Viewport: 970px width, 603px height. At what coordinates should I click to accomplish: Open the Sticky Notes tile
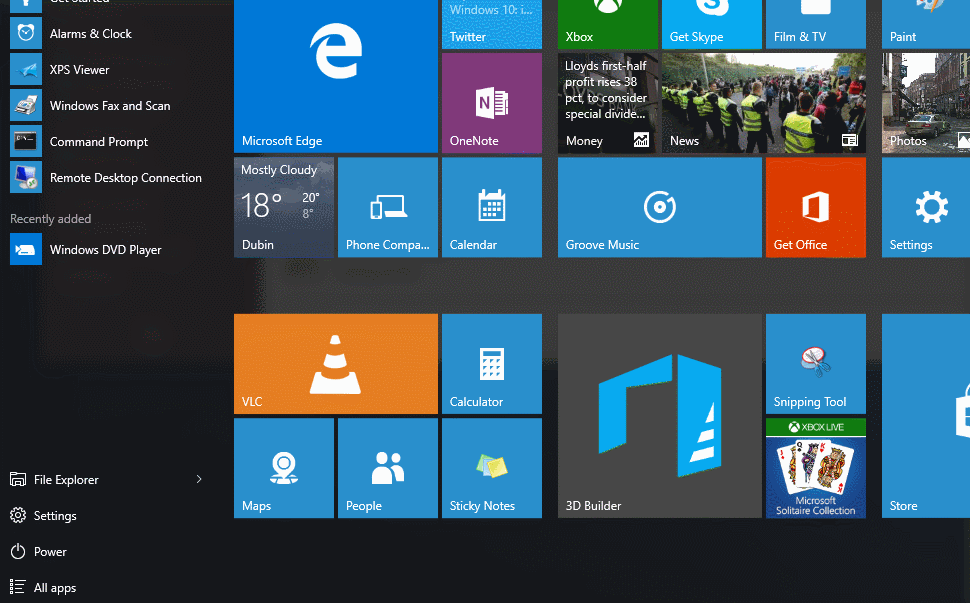(491, 468)
